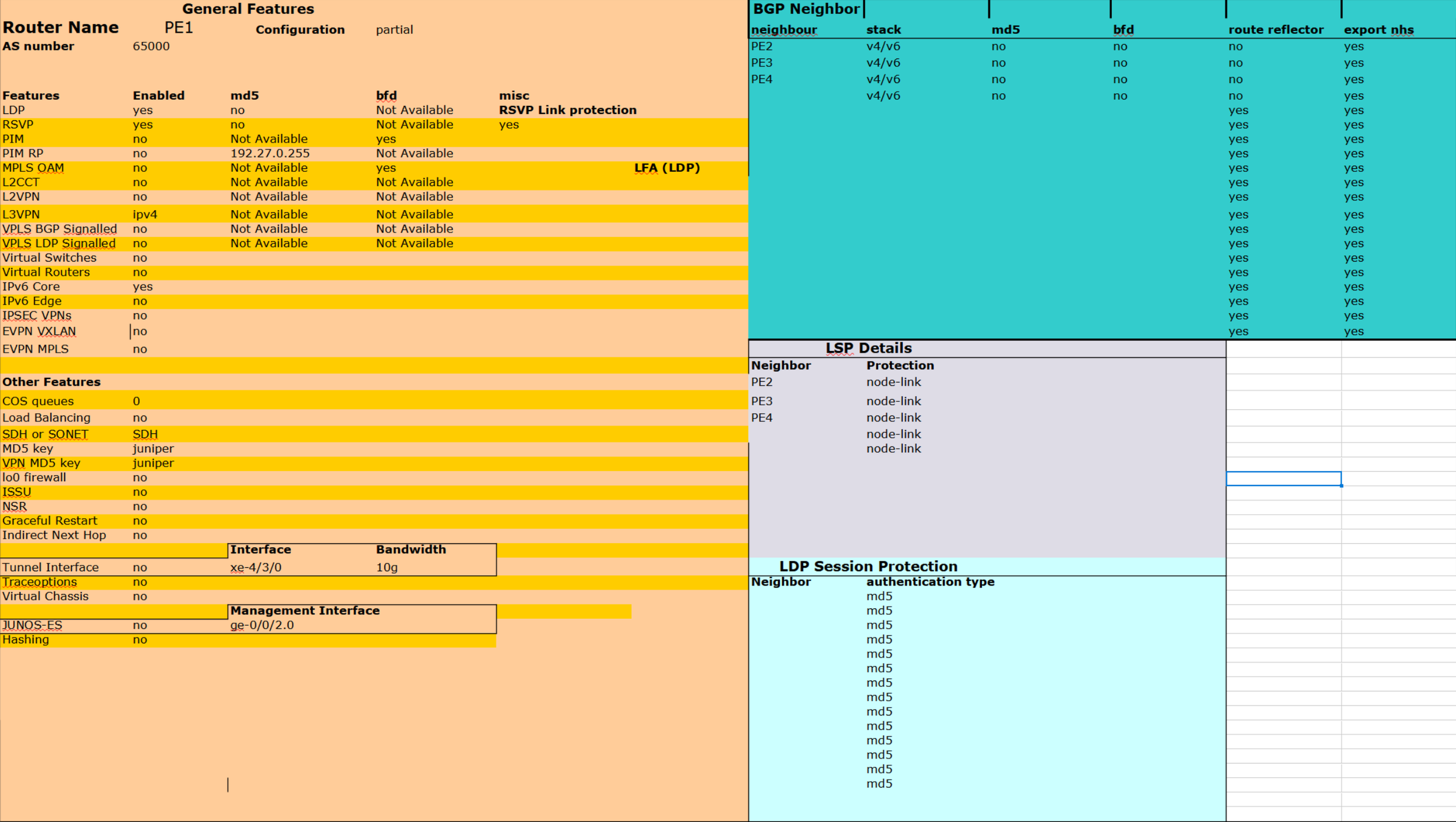Select the 'LFA (LDP)' cell

coord(667,168)
